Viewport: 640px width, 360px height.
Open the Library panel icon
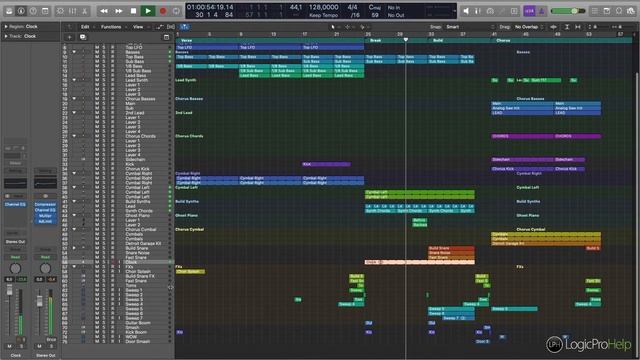point(9,11)
